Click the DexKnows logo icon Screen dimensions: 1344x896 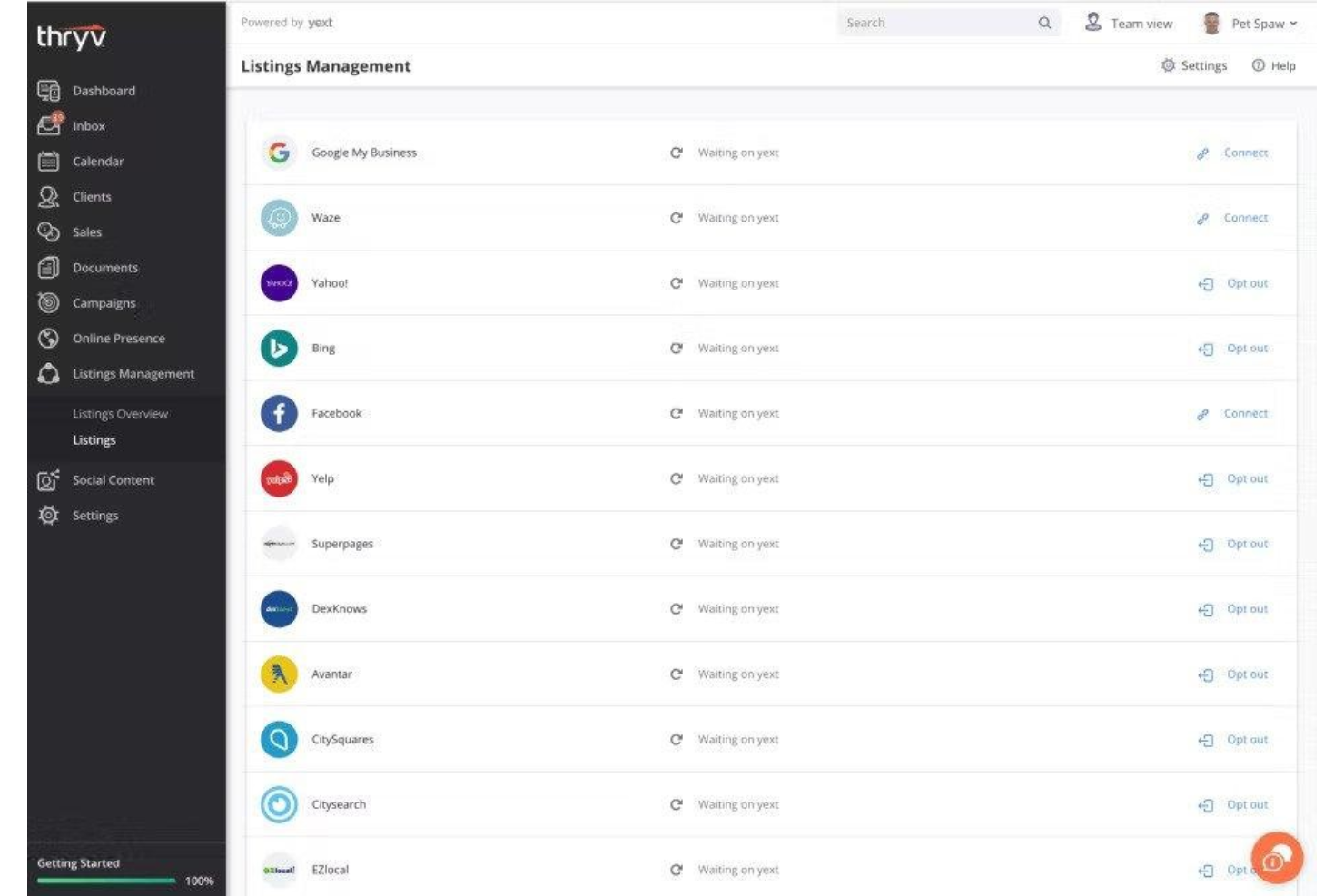[279, 609]
